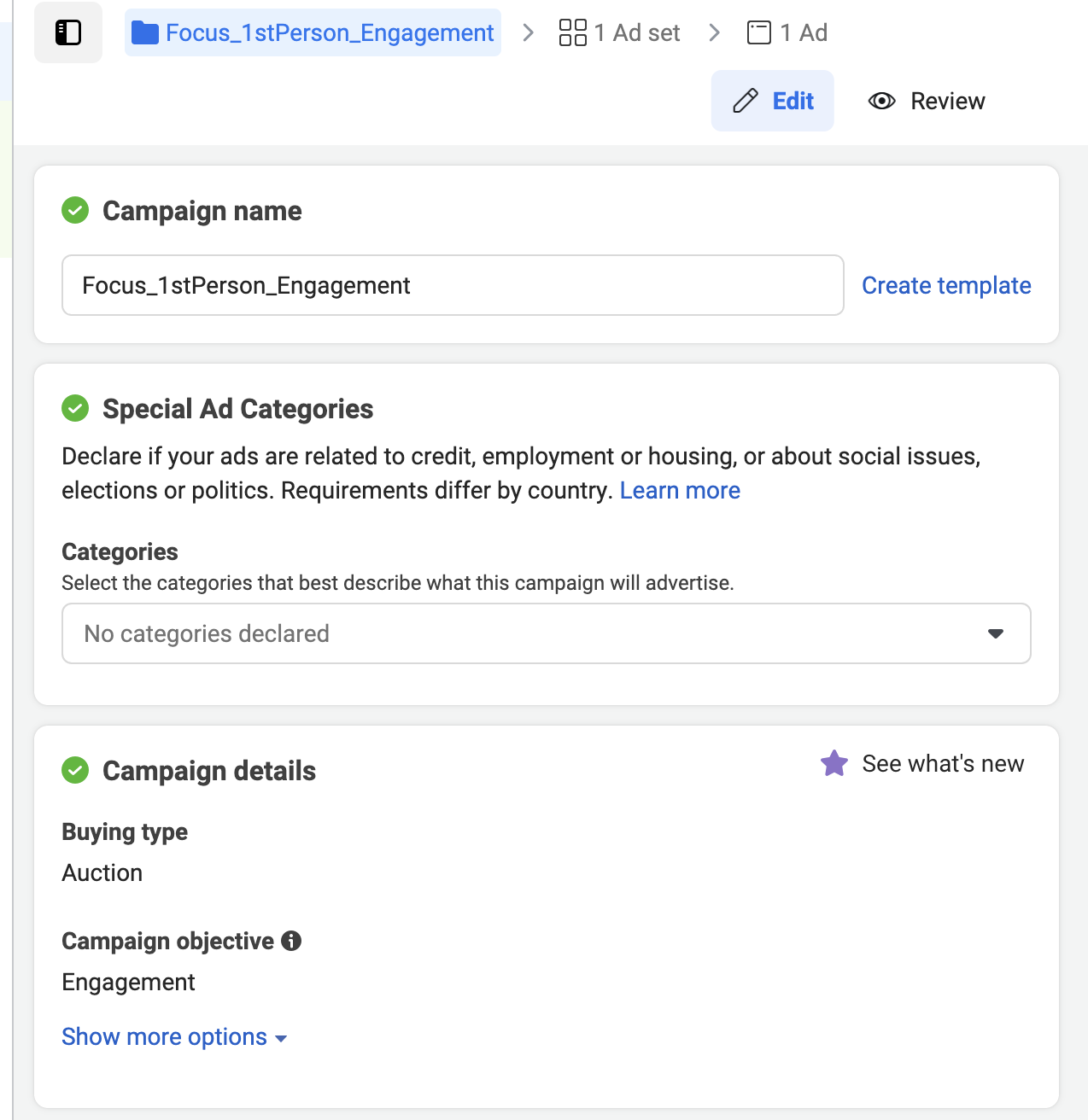Go to the 1 Ad breadcrumb
The height and width of the screenshot is (1120, 1088).
click(x=804, y=32)
